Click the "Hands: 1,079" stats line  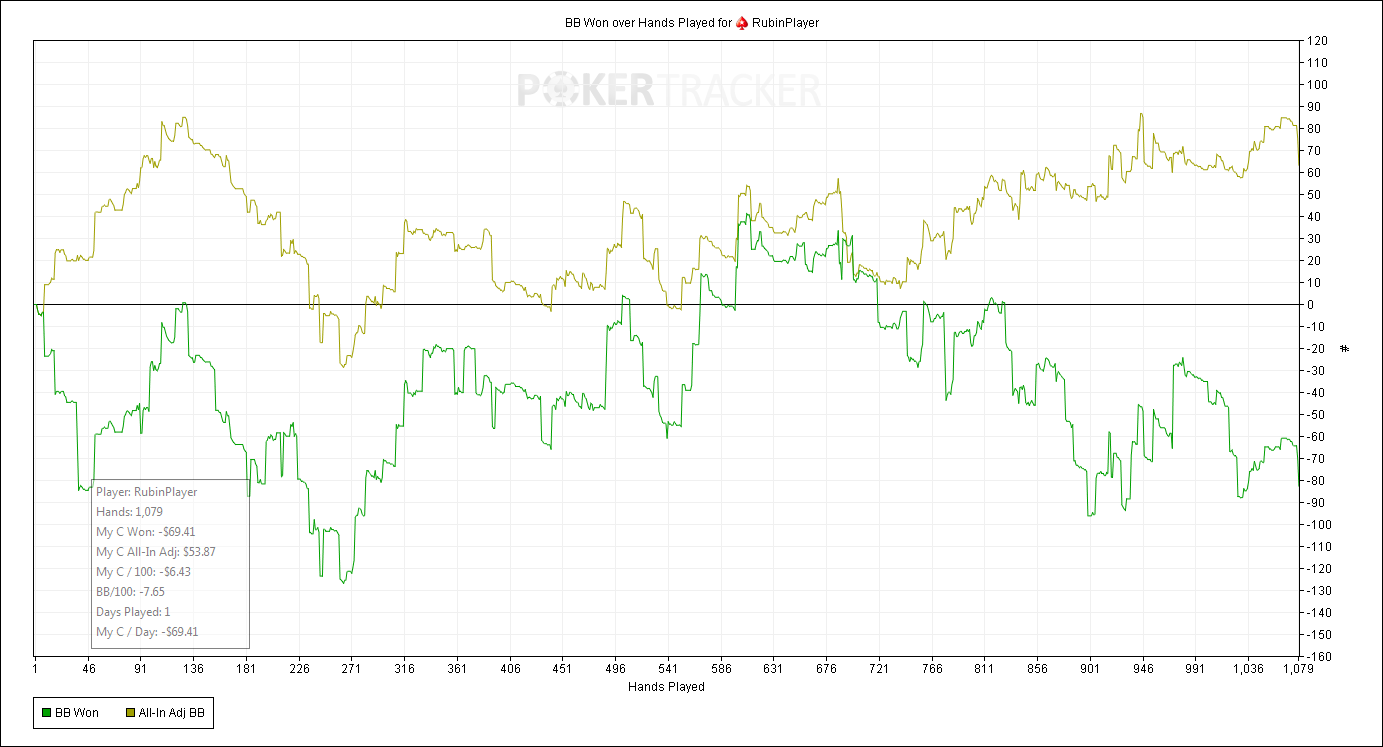pos(130,512)
